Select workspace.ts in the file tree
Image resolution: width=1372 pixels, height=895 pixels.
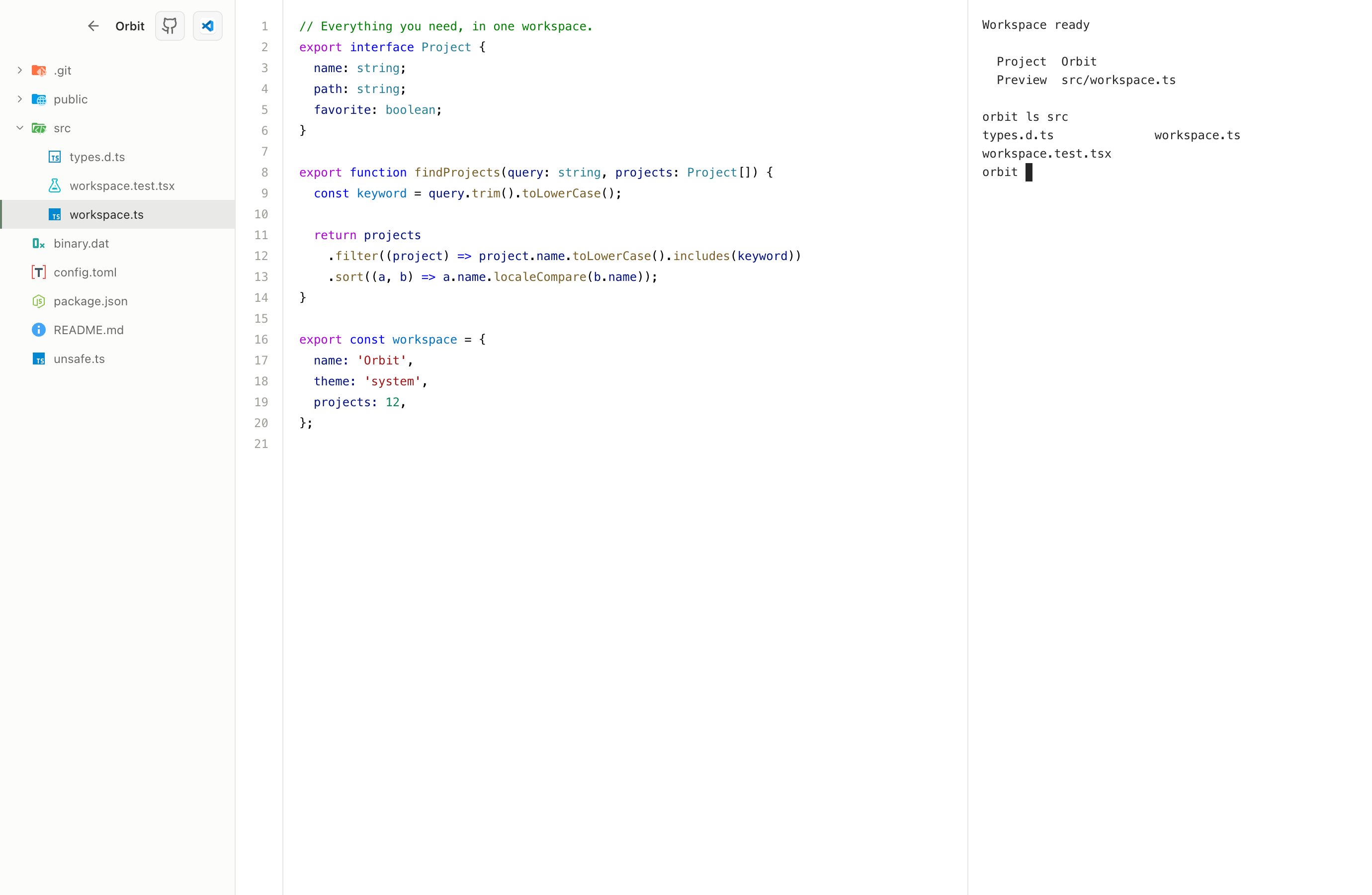coord(118,214)
